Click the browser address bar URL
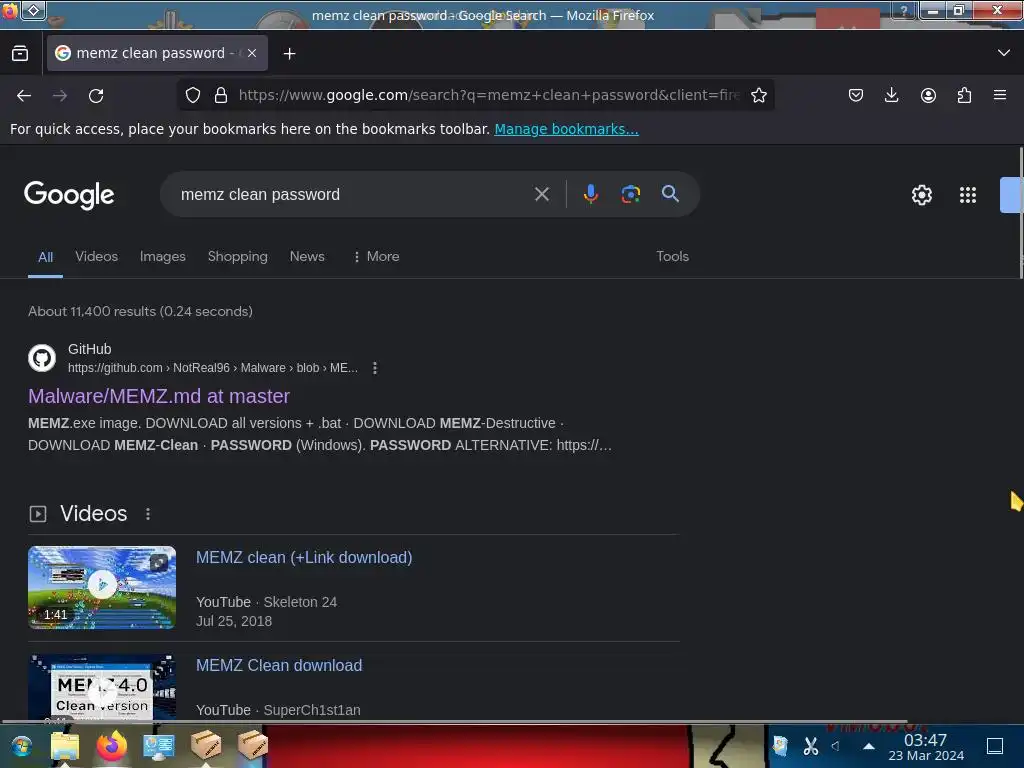The image size is (1024, 768). (x=488, y=95)
